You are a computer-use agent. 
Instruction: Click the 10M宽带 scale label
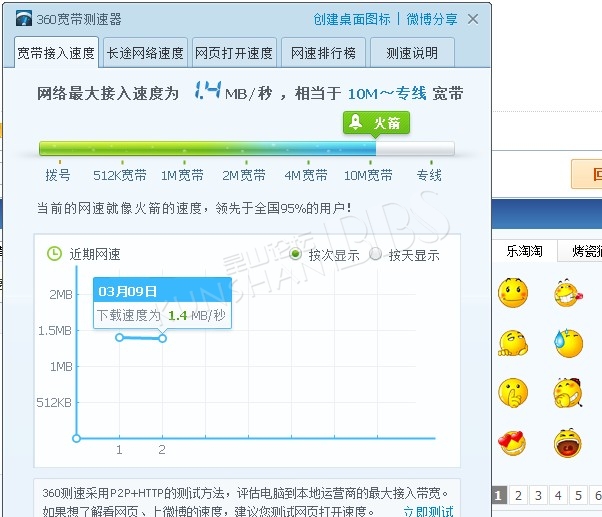368,175
